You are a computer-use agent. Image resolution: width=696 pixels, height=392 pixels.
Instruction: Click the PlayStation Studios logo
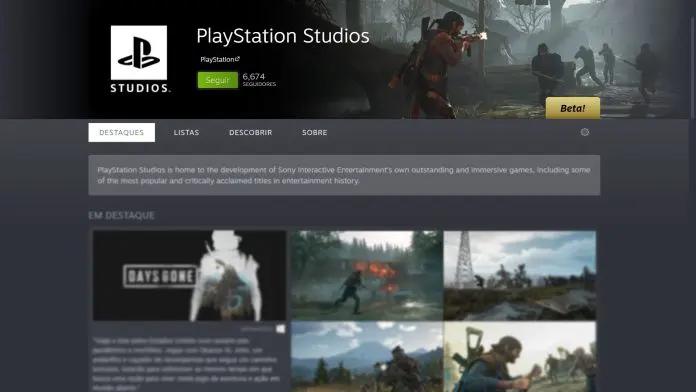point(139,59)
